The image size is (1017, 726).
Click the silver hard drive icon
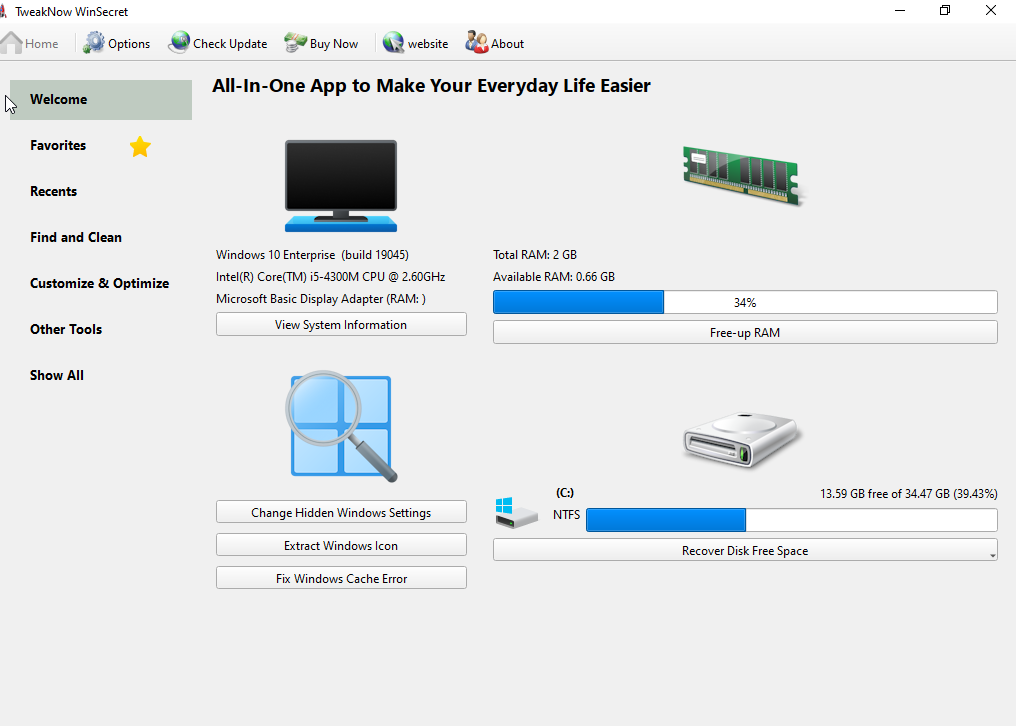743,439
